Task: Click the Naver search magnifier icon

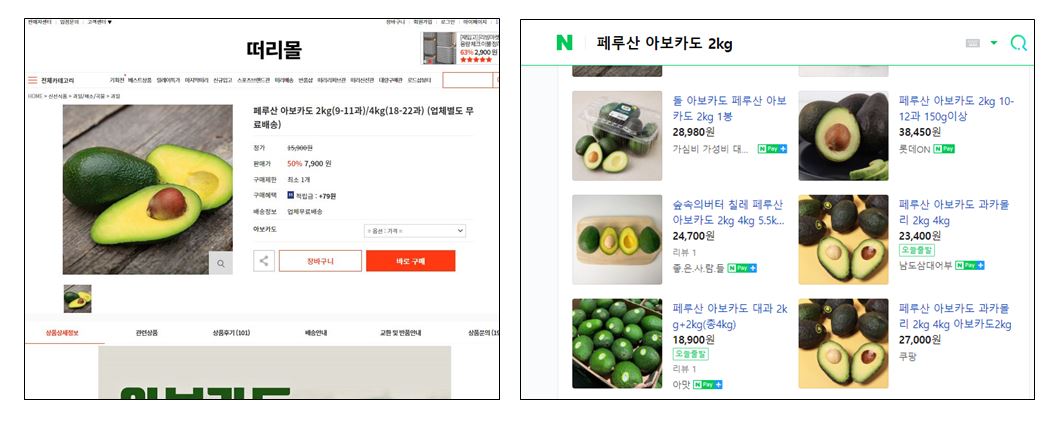Action: point(1019,43)
